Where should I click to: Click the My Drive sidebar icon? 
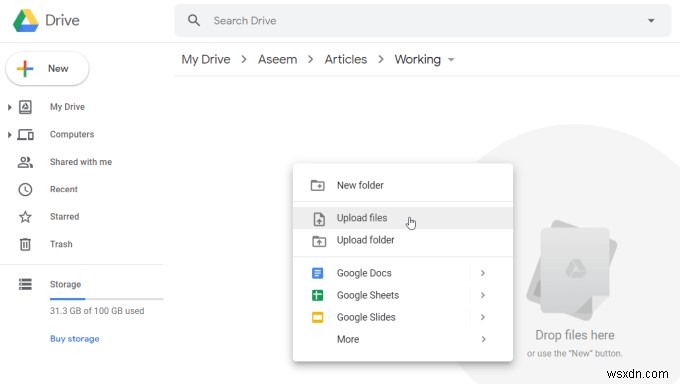tap(25, 107)
